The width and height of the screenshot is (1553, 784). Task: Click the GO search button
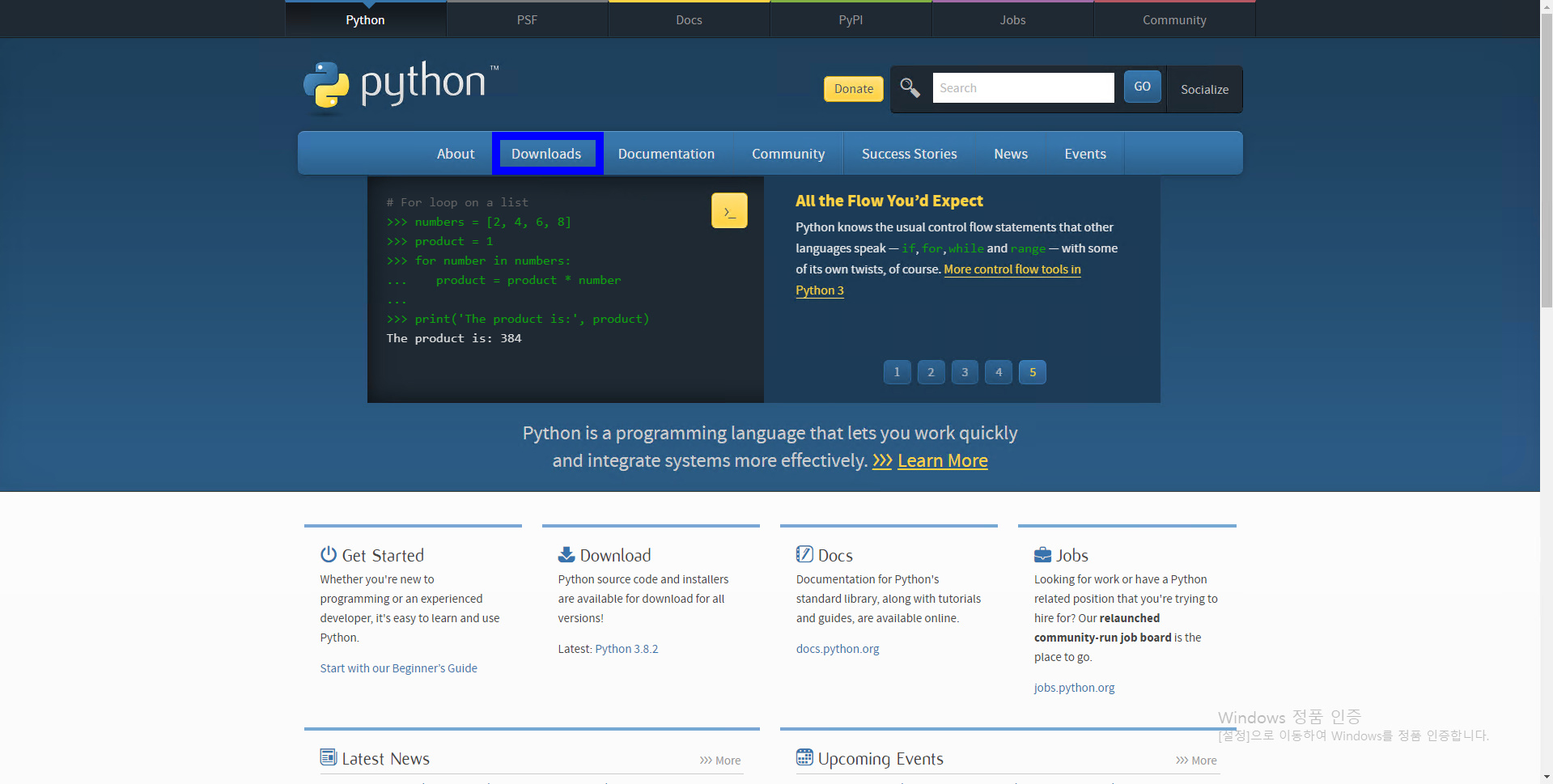[1143, 87]
